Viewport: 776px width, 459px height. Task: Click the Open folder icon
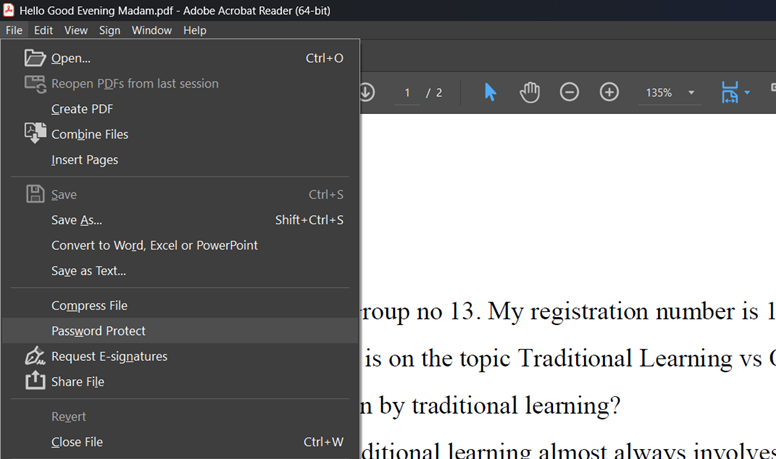pyautogui.click(x=35, y=58)
